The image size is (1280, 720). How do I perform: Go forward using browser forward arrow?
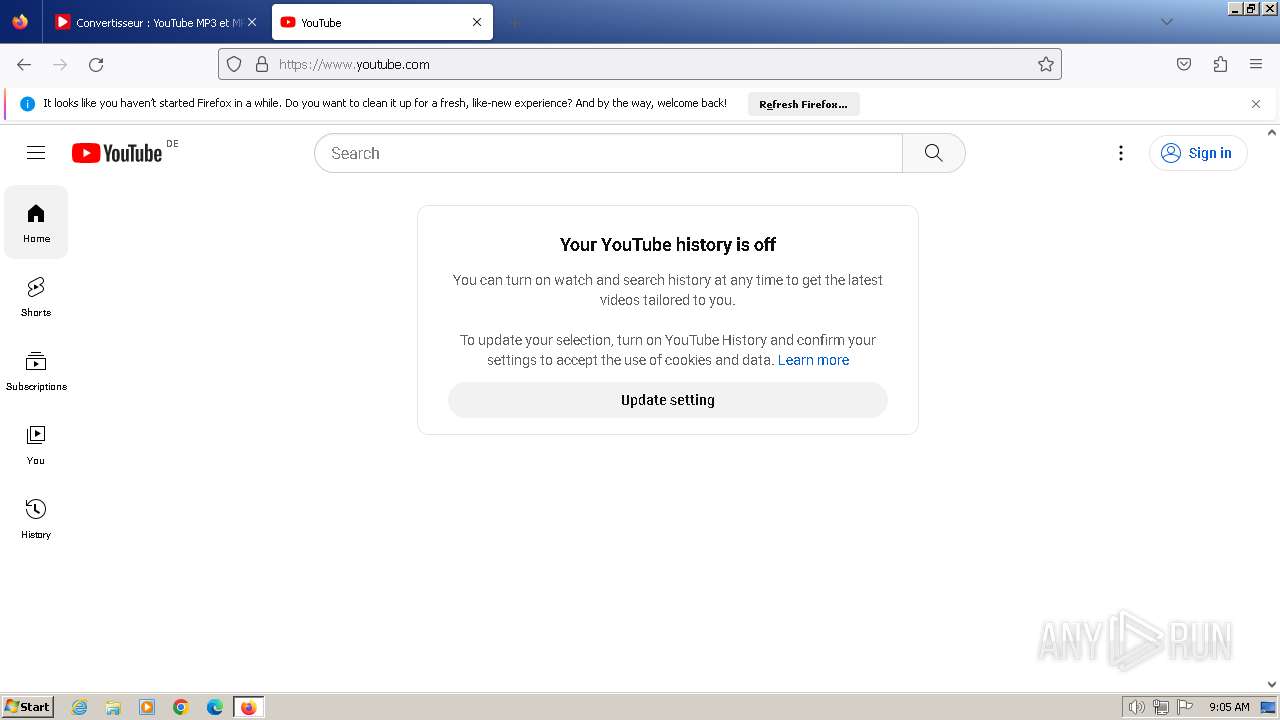60,64
